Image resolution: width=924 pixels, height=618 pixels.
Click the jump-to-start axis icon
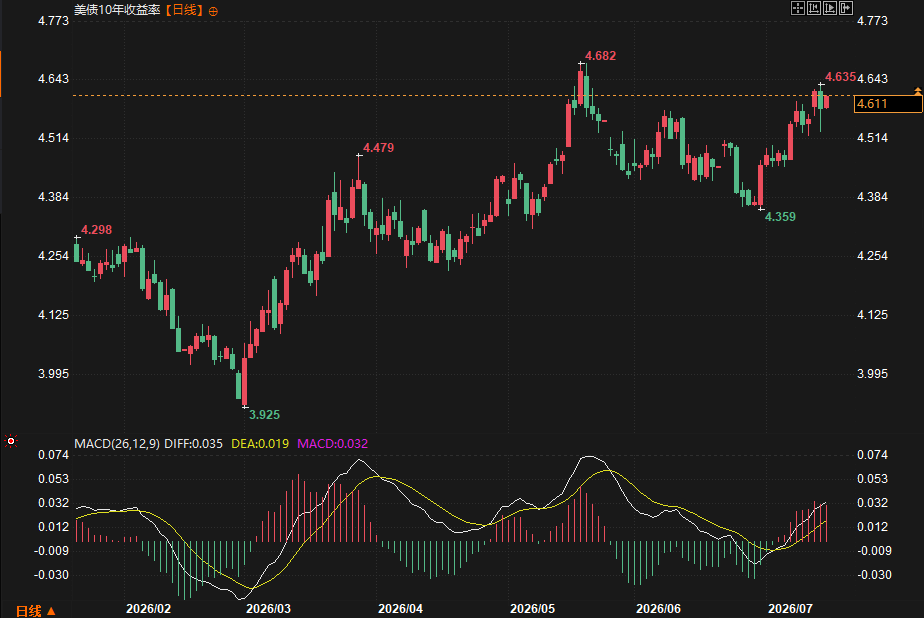(x=814, y=8)
